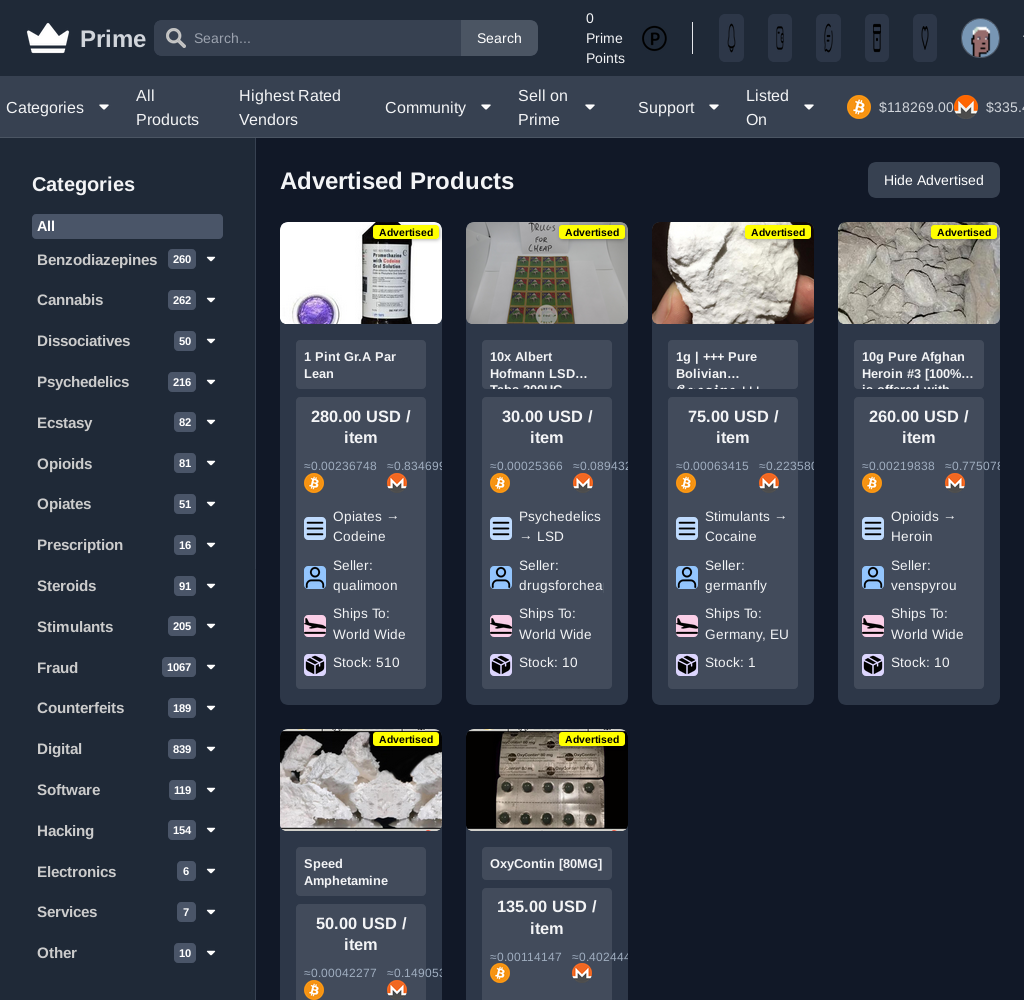Select the Steroids category label

[x=66, y=586]
